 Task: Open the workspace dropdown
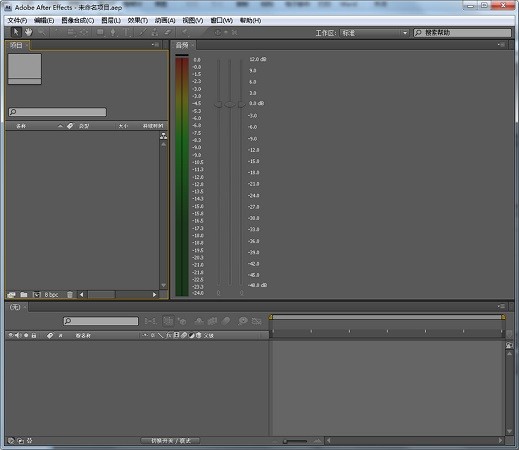click(x=374, y=33)
